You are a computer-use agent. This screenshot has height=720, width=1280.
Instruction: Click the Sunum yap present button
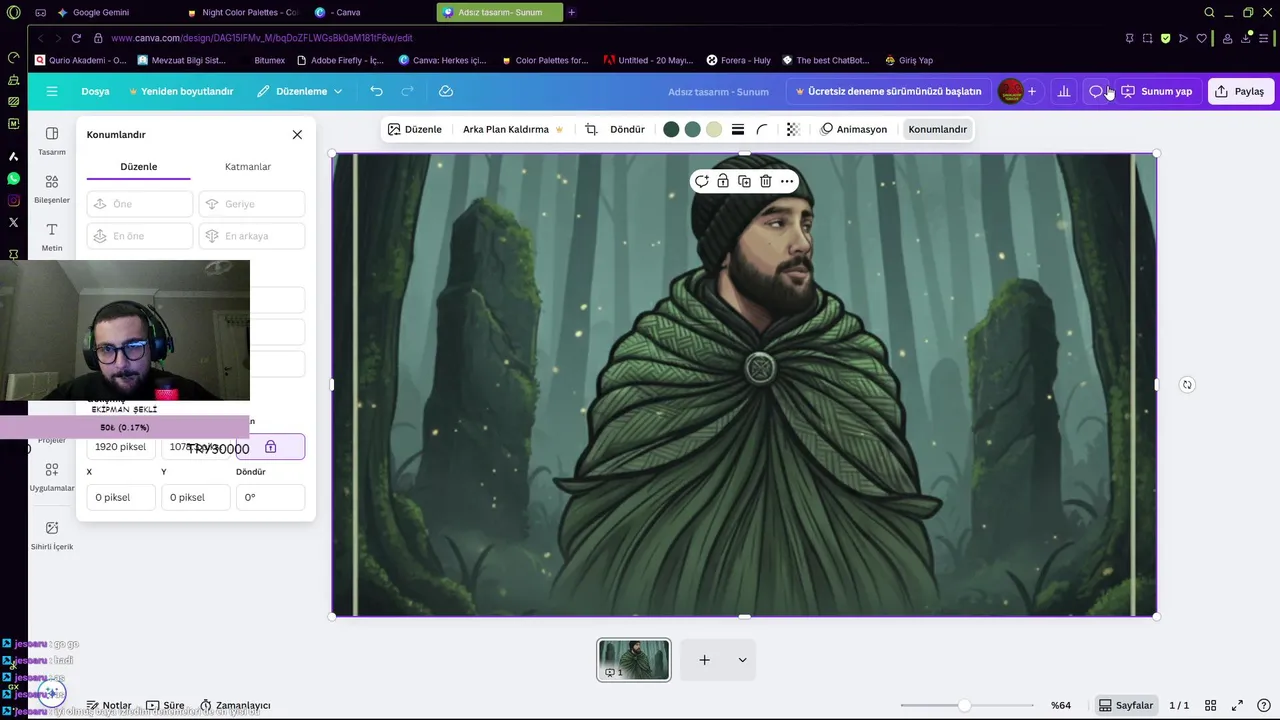[x=1157, y=91]
